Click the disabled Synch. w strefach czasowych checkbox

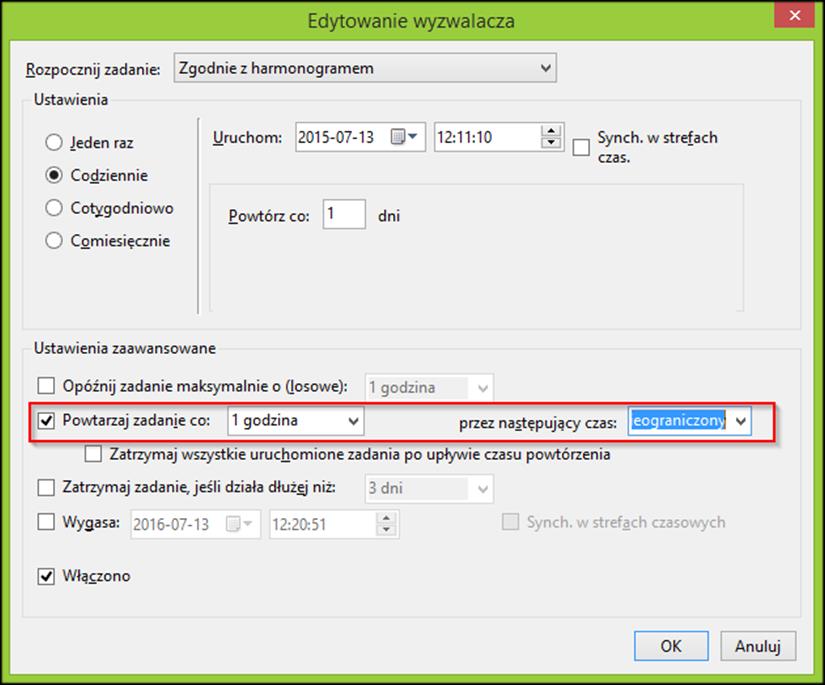(x=510, y=522)
